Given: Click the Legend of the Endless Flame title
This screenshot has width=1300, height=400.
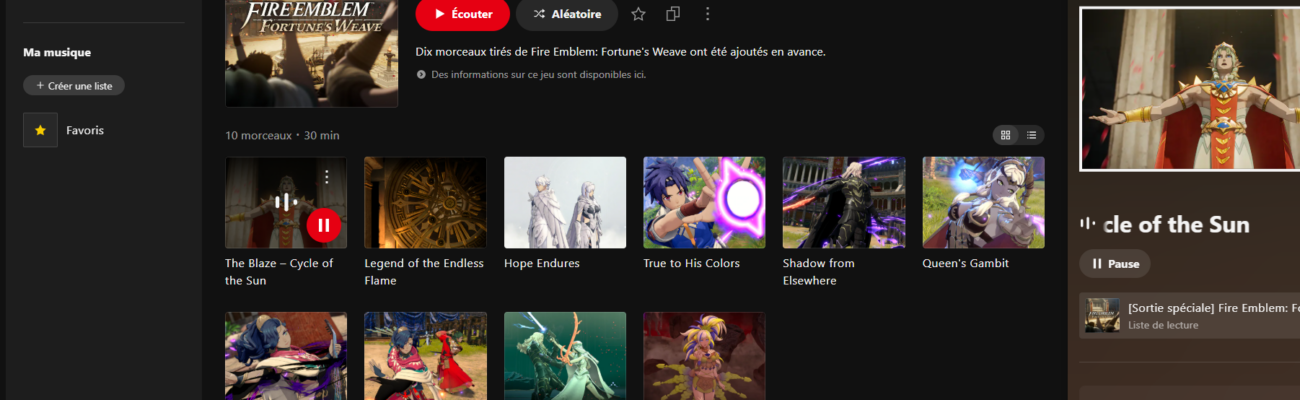Looking at the screenshot, I should (x=424, y=272).
